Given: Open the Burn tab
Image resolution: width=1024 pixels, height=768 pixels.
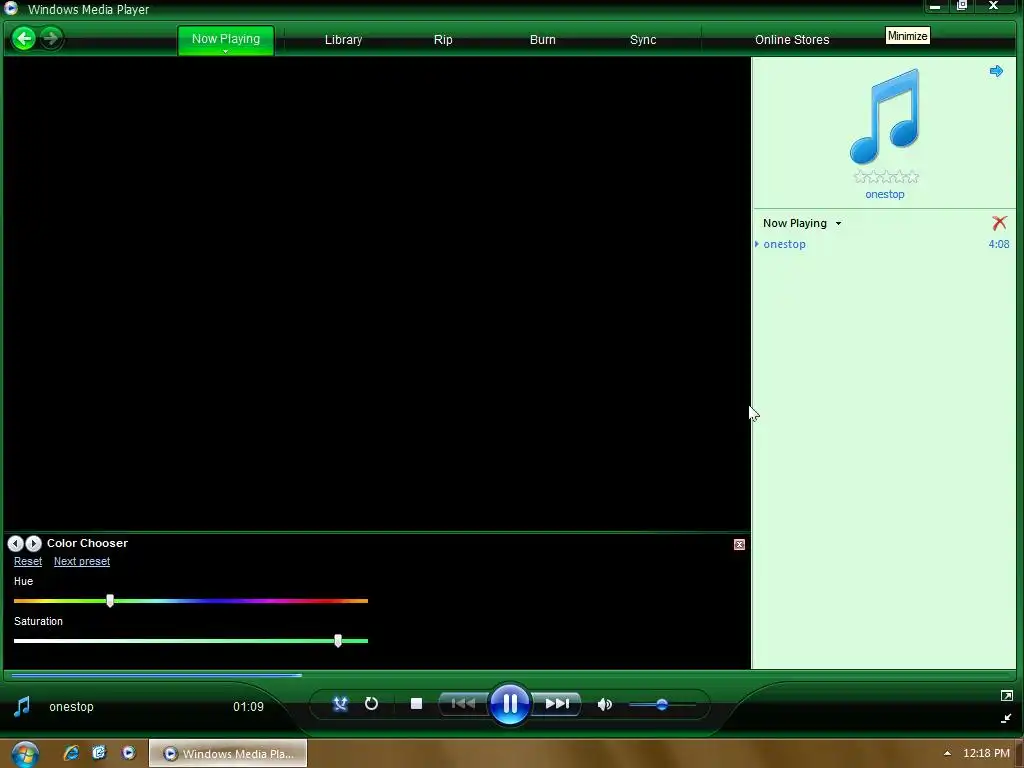Looking at the screenshot, I should [543, 40].
